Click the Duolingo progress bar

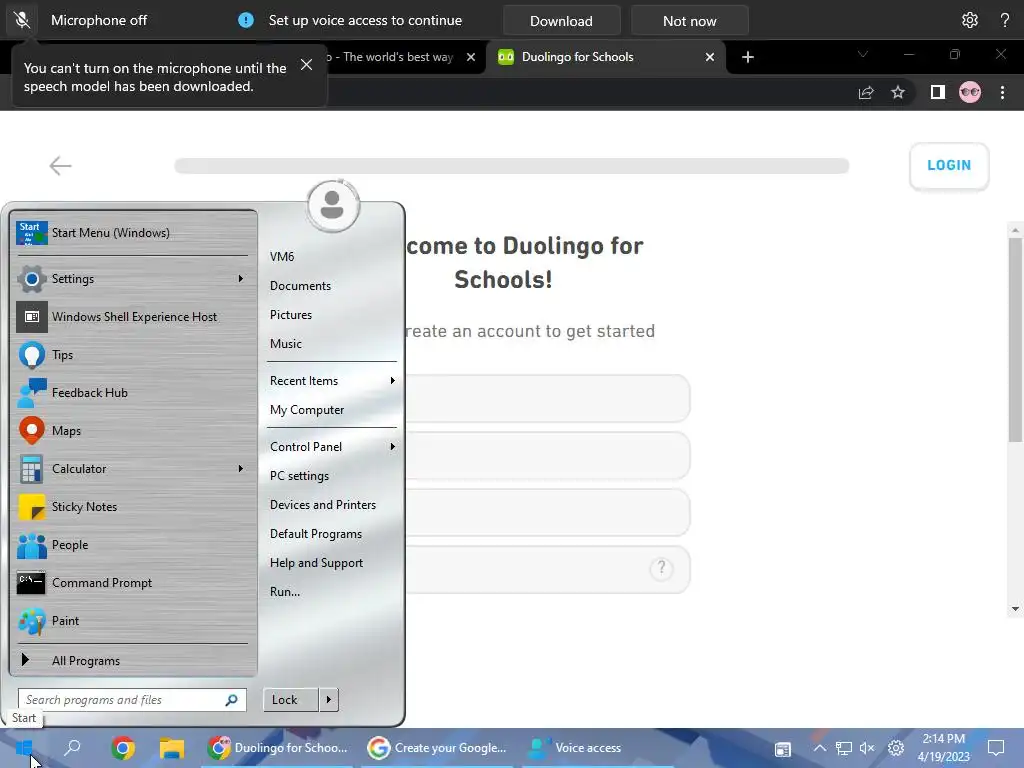[x=511, y=165]
